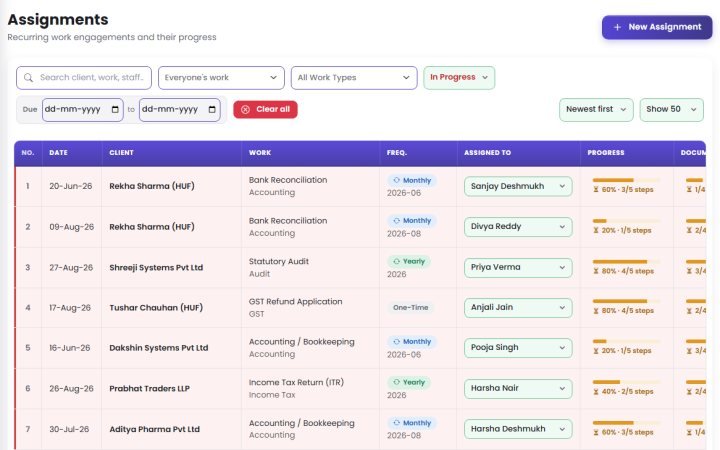Click the New Assignment button

[657, 27]
